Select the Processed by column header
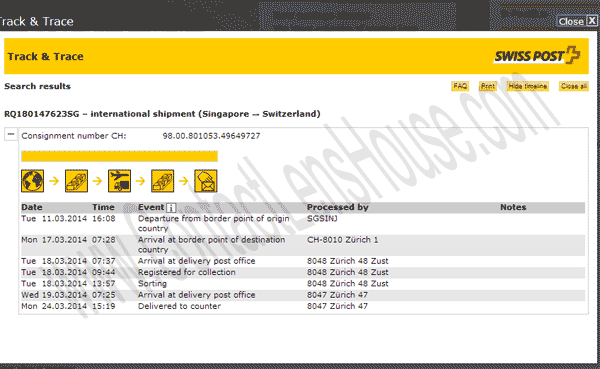The width and height of the screenshot is (600, 369). [338, 207]
